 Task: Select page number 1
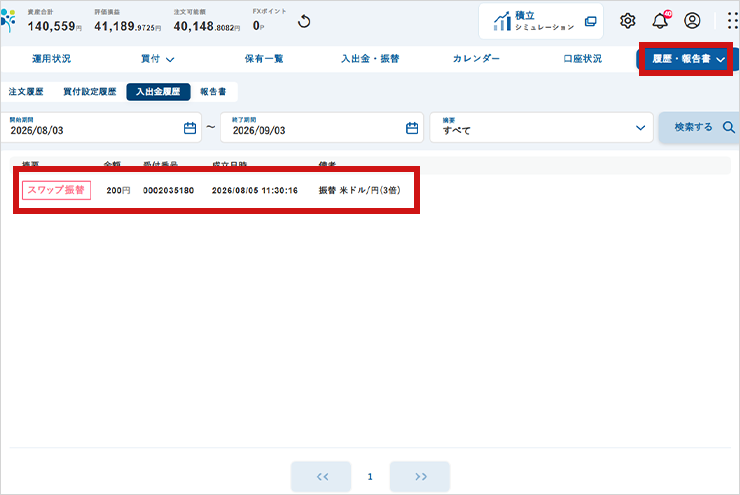pyautogui.click(x=370, y=477)
